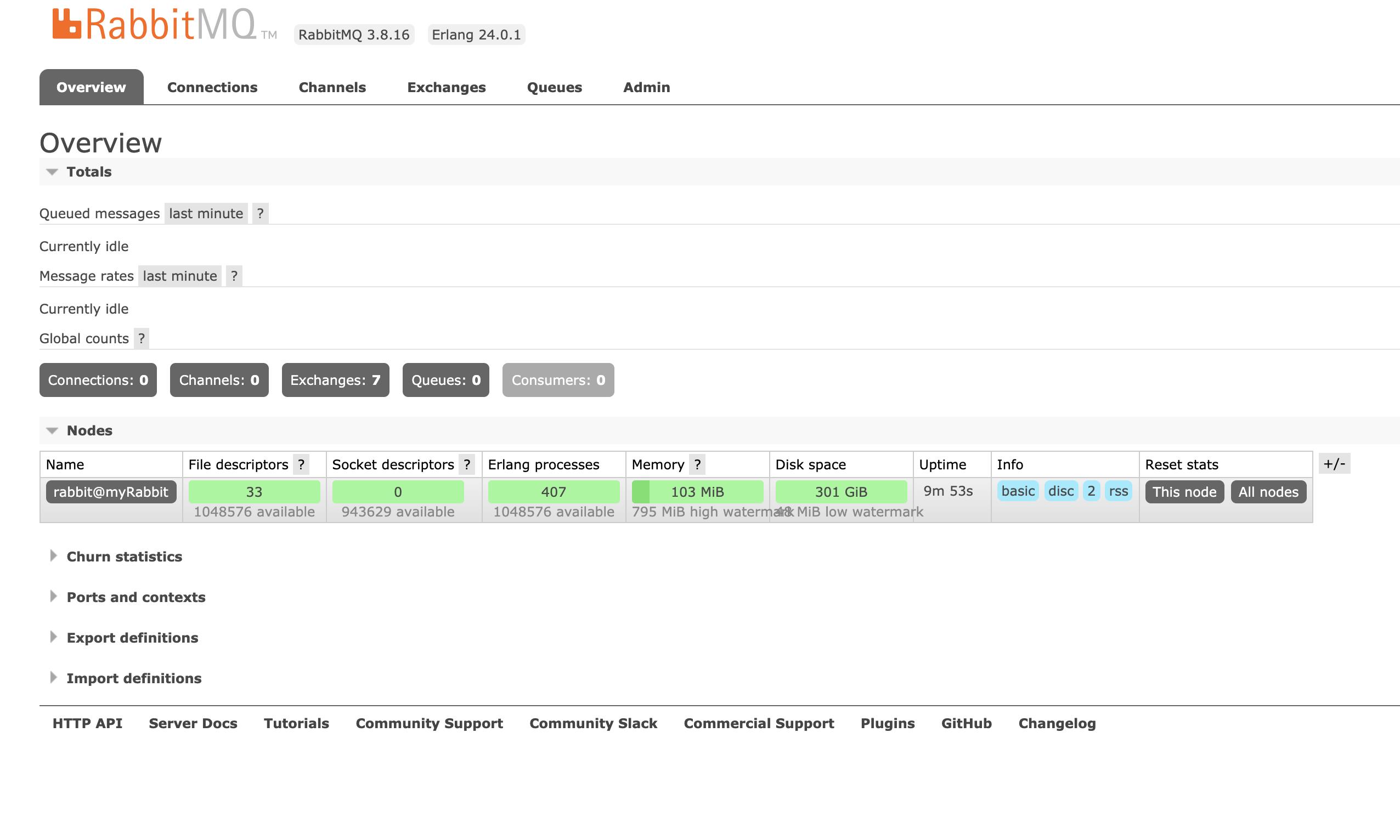The image size is (1400, 840).
Task: Click Socket descriptors bar showing 0
Action: pyautogui.click(x=398, y=492)
